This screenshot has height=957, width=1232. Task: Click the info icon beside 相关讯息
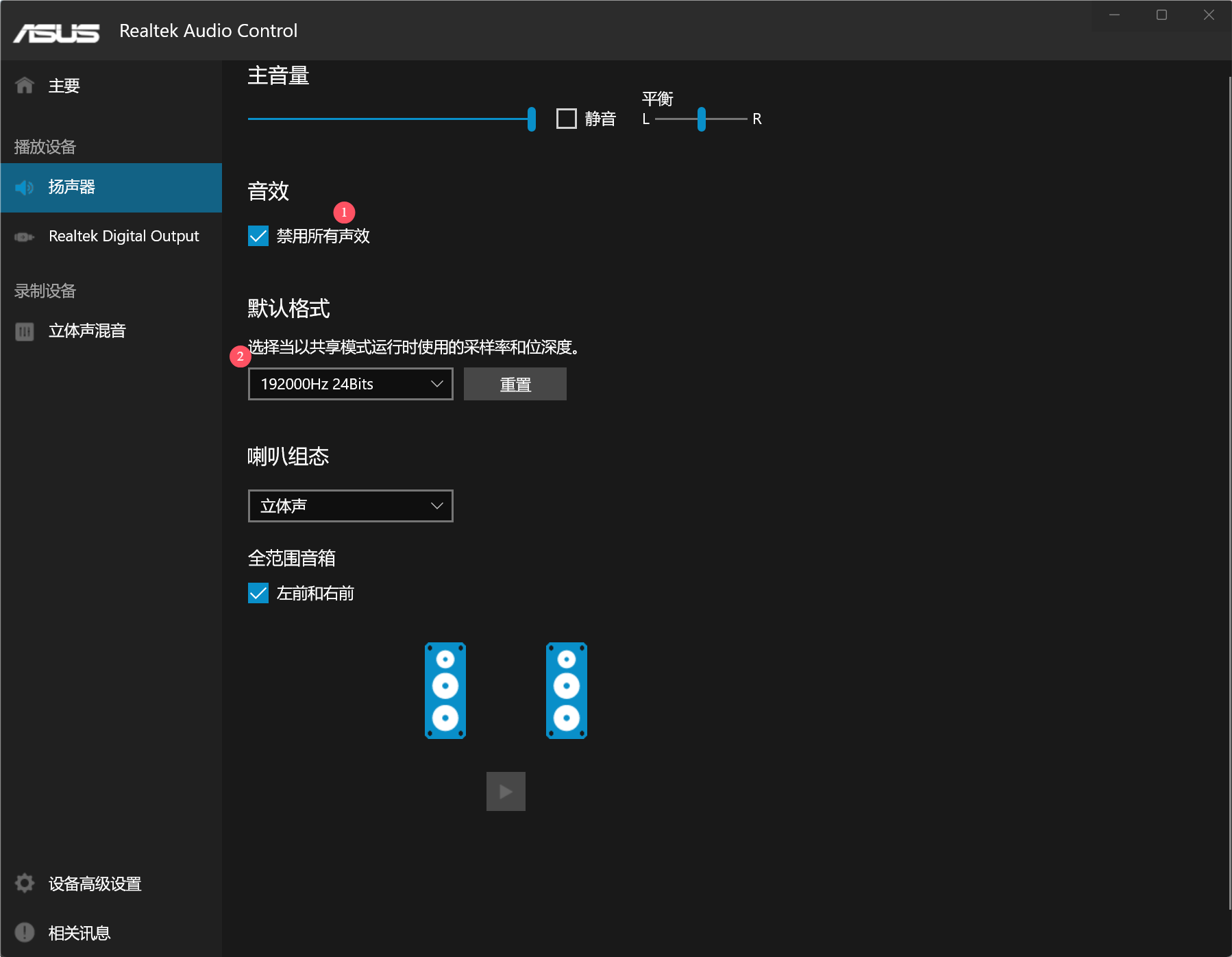[x=25, y=932]
